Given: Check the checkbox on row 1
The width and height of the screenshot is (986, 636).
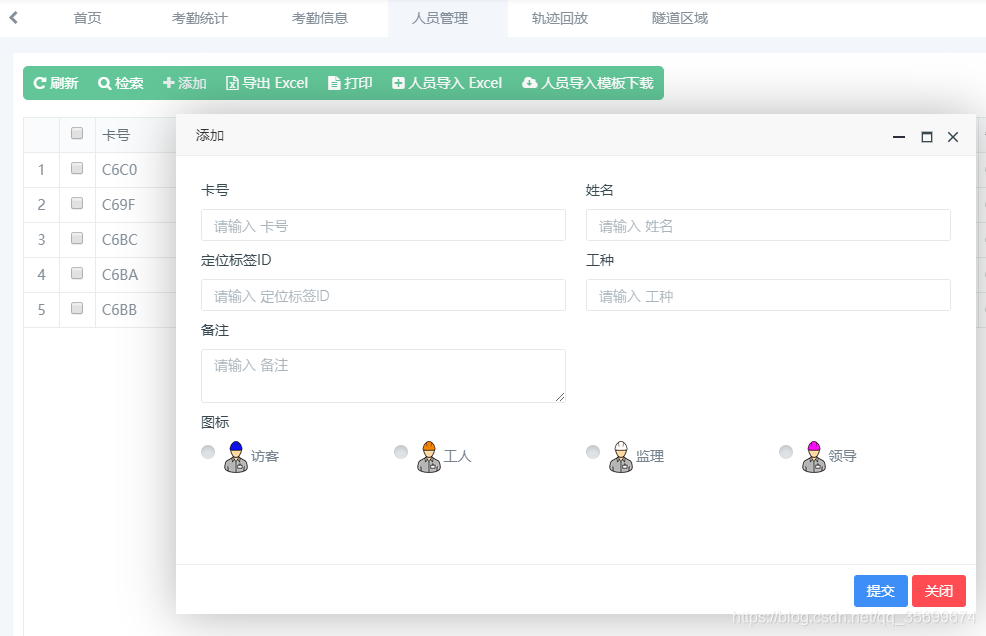Looking at the screenshot, I should 77,168.
